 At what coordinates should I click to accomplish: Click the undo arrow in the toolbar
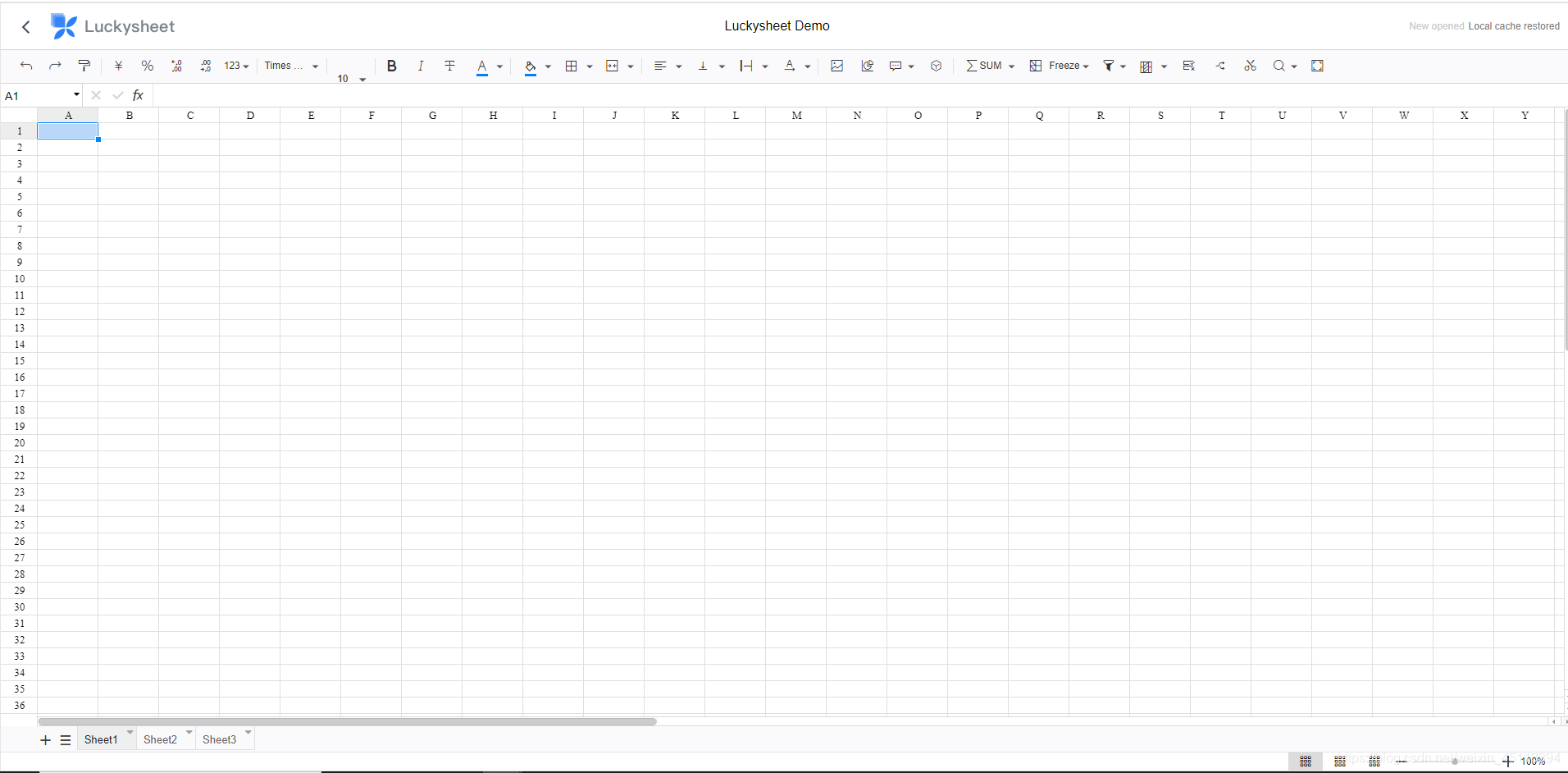(26, 66)
